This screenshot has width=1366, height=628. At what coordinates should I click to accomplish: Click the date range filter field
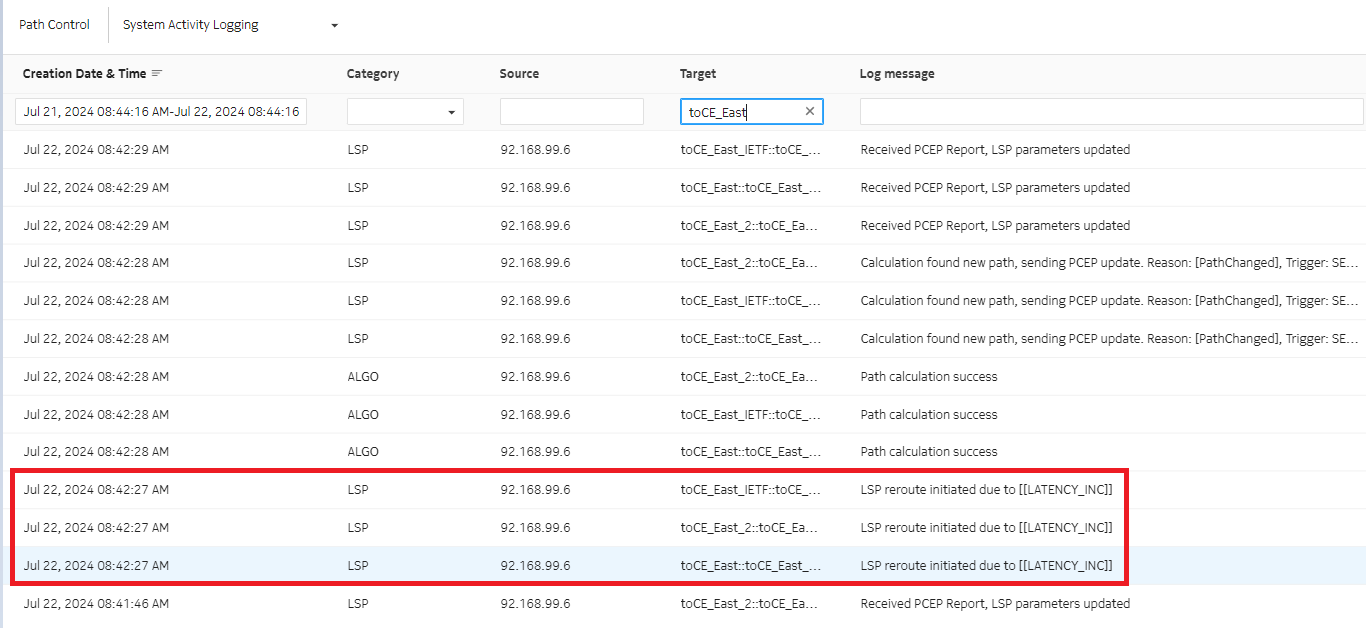(161, 112)
